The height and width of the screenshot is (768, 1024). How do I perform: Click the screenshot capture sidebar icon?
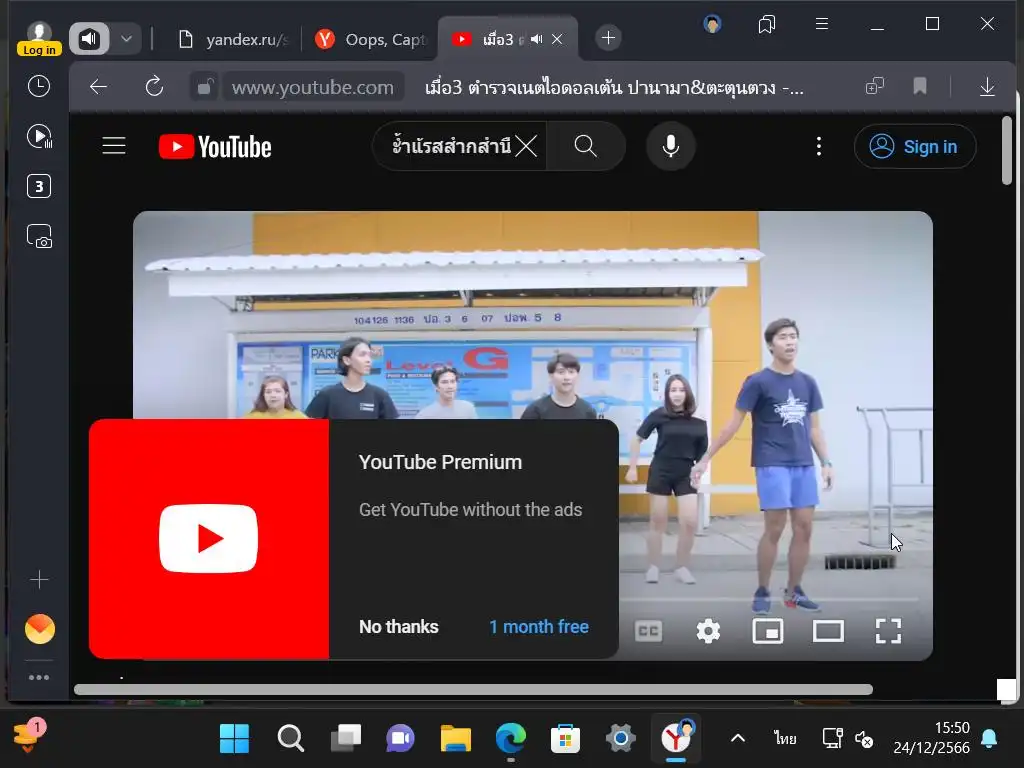(x=39, y=236)
